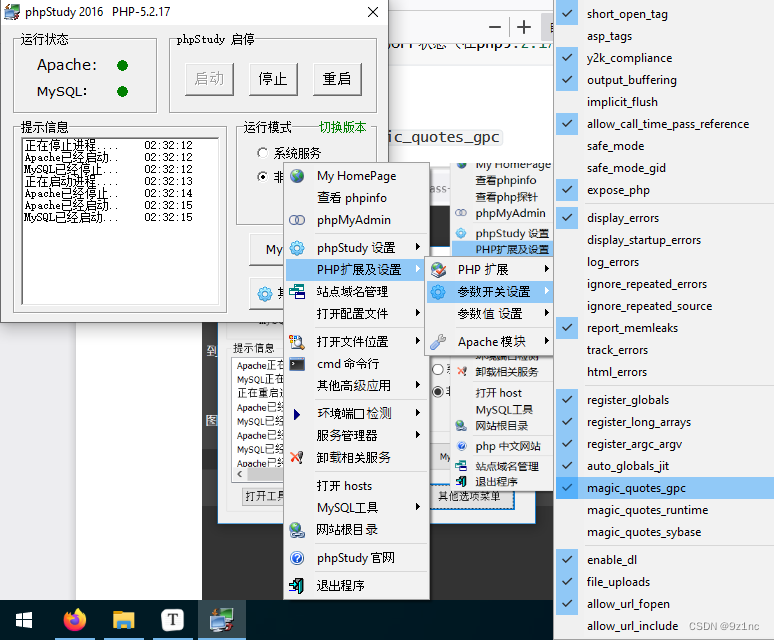This screenshot has width=774, height=640.
Task: Choose output_buffering menu entry
Action: click(664, 80)
